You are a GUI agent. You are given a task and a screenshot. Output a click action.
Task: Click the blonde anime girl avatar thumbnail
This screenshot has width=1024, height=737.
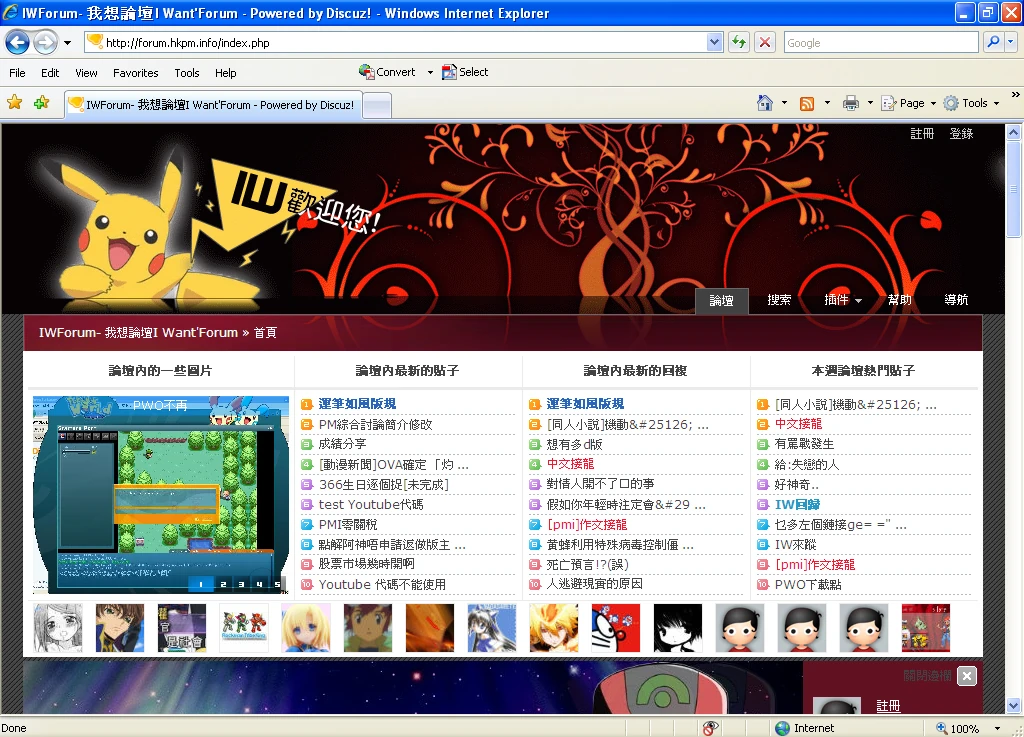(x=306, y=628)
